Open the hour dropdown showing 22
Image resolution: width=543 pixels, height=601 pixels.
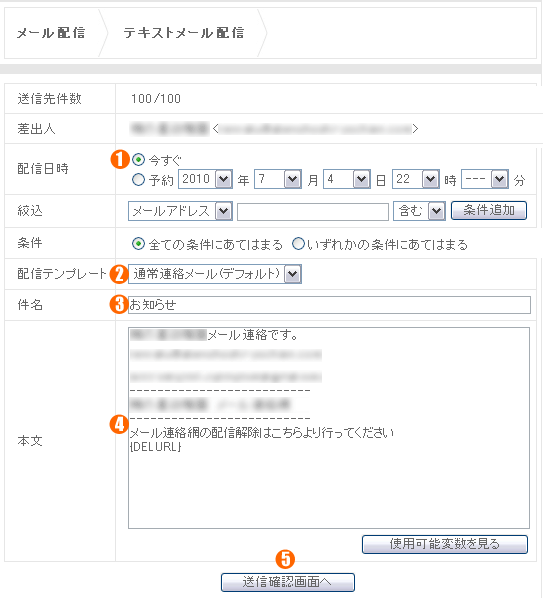click(x=416, y=179)
